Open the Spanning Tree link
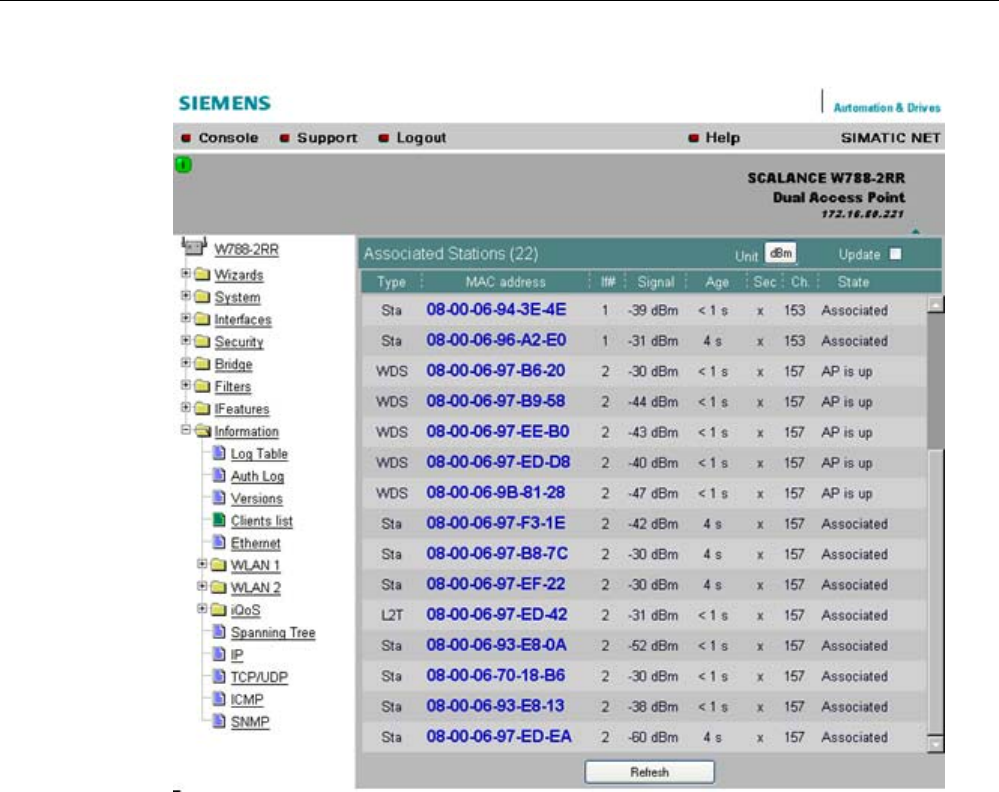This screenshot has height=792, width=999. tap(273, 632)
